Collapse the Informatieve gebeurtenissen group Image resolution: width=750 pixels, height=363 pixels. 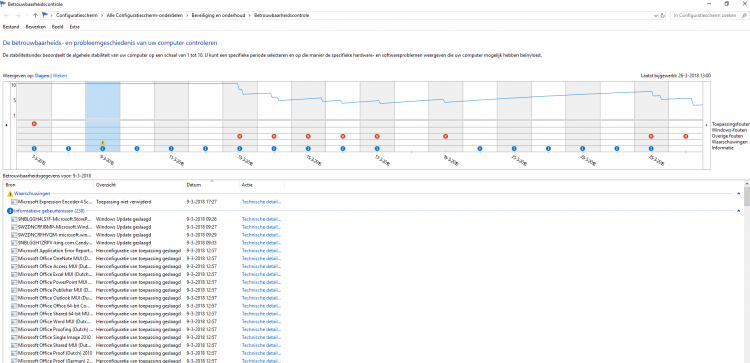739,210
